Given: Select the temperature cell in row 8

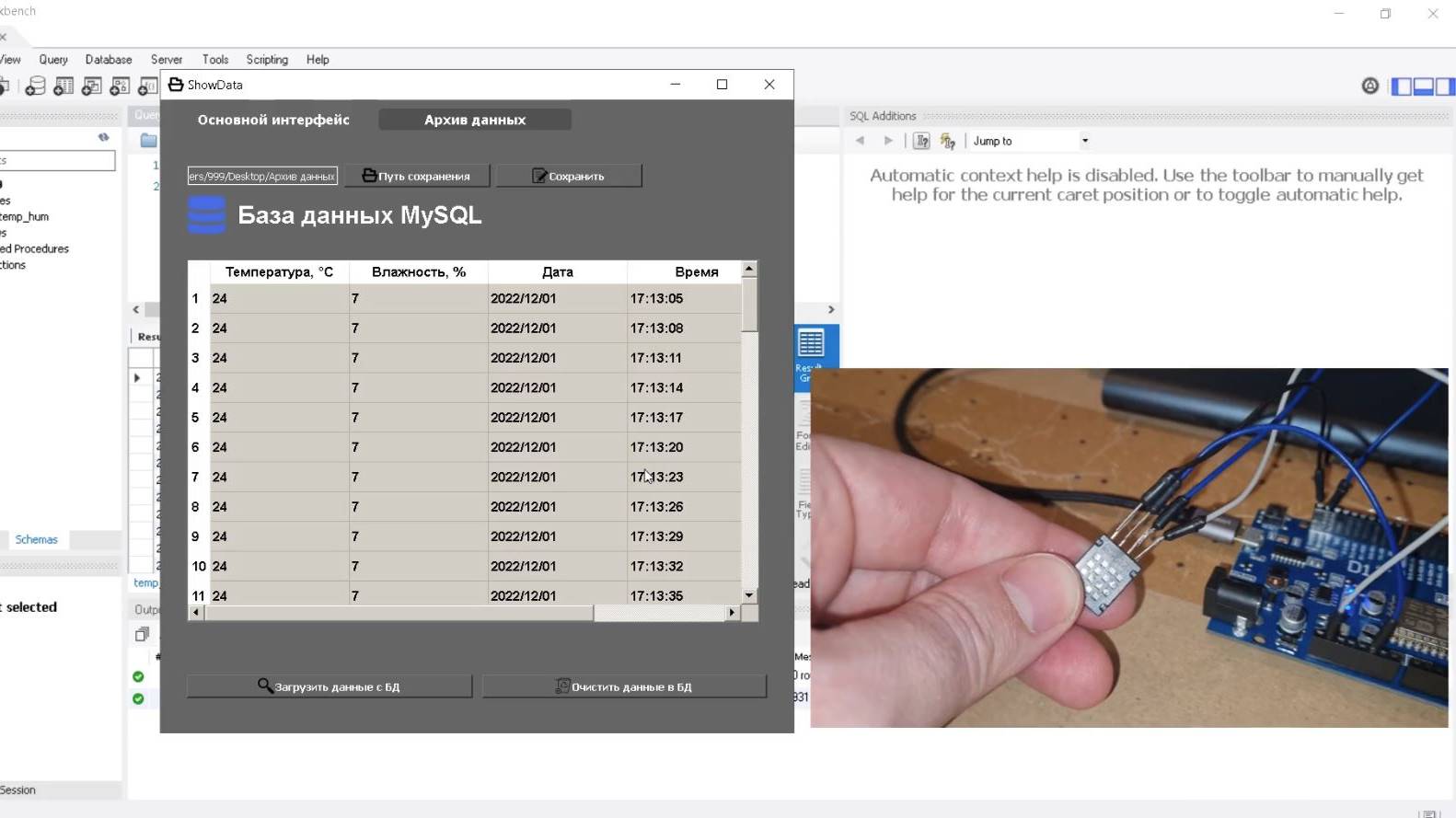Looking at the screenshot, I should pos(280,507).
